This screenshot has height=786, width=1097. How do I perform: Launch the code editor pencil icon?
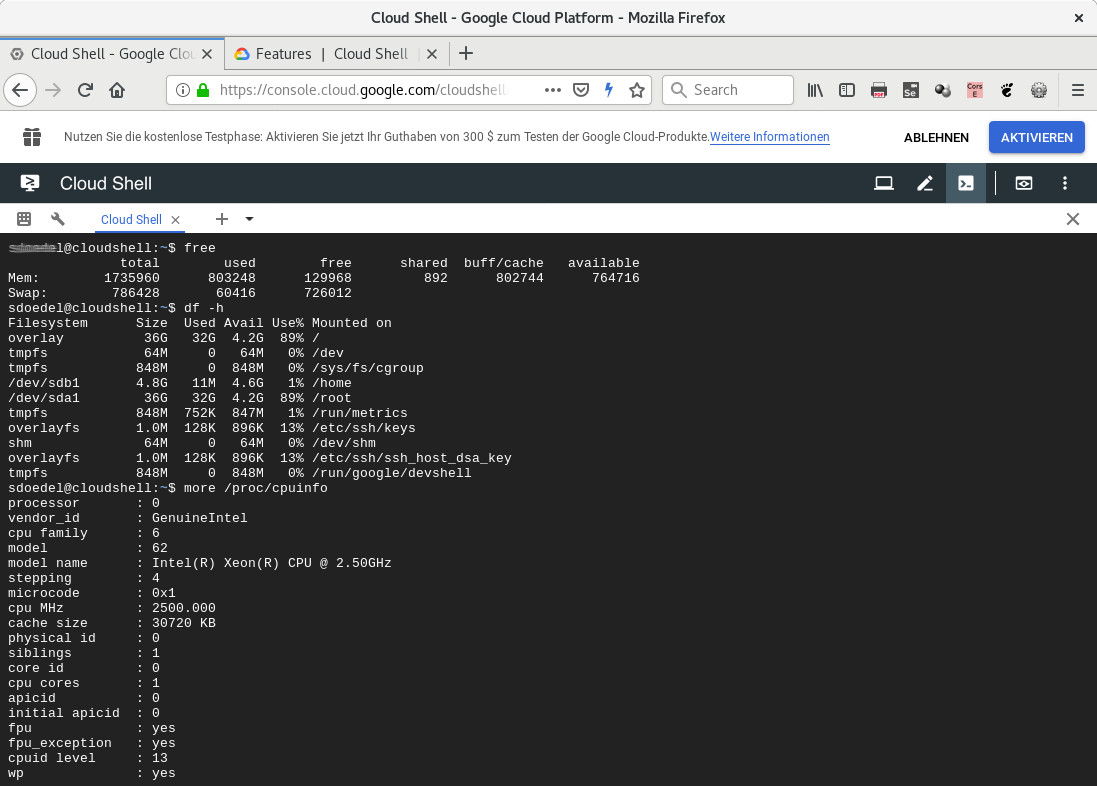click(x=925, y=183)
